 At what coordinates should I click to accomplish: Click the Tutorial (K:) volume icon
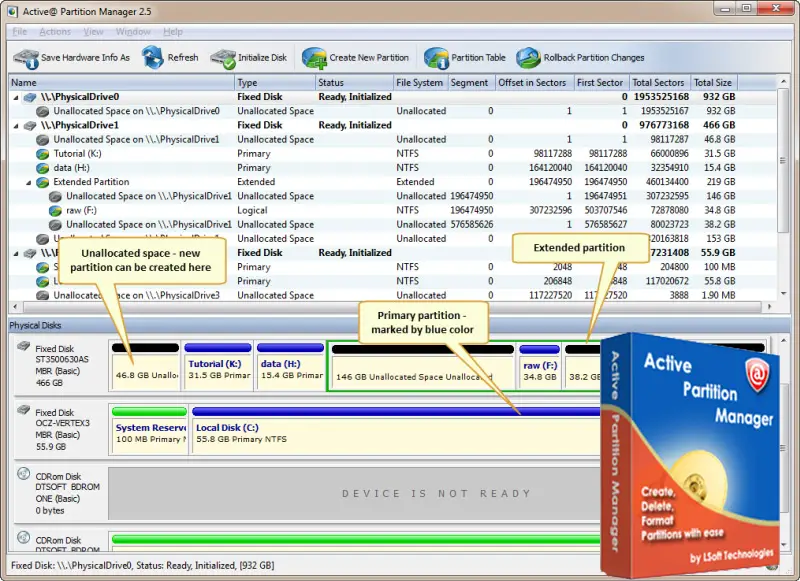43,154
